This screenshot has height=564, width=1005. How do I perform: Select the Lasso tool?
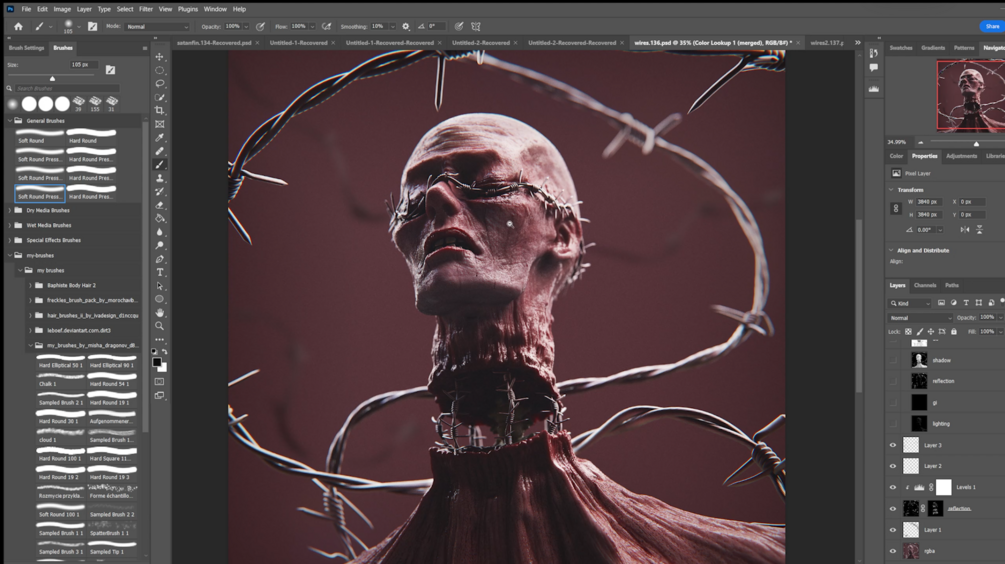pos(160,83)
